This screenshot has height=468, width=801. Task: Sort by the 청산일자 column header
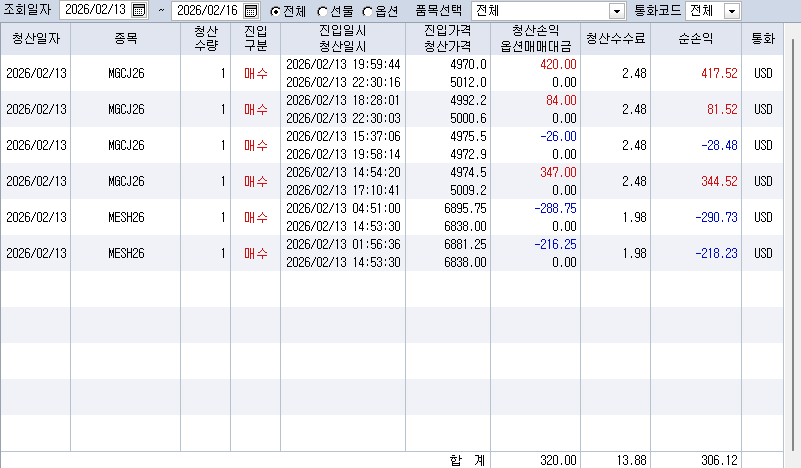pyautogui.click(x=36, y=39)
